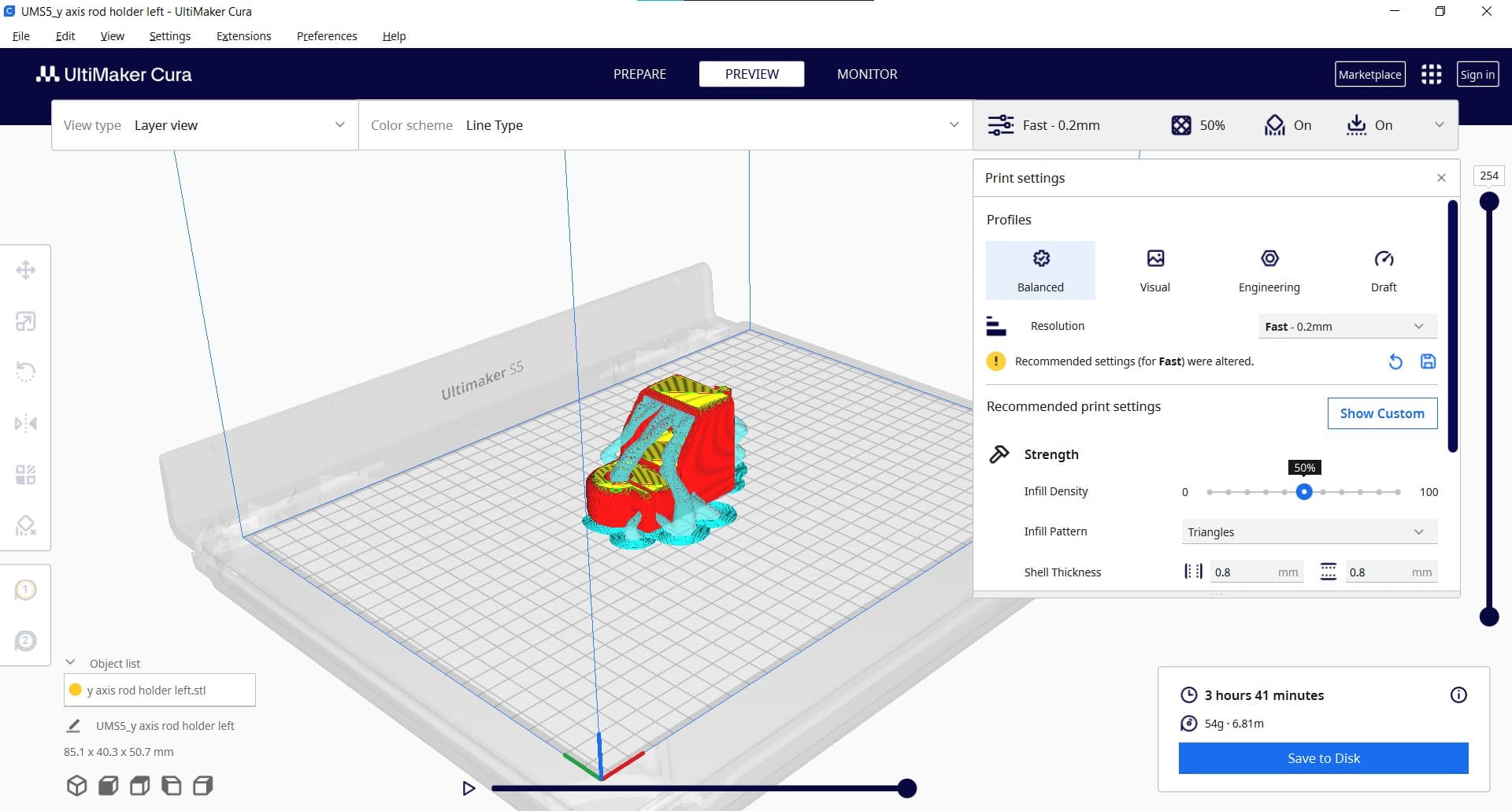
Task: Switch to left side camera view
Action: coord(171,785)
